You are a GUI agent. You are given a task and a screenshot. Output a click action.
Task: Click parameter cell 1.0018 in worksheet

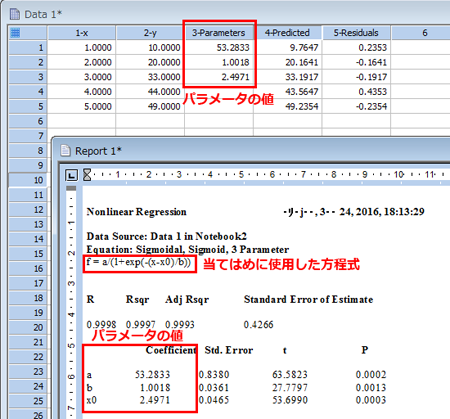tap(219, 62)
